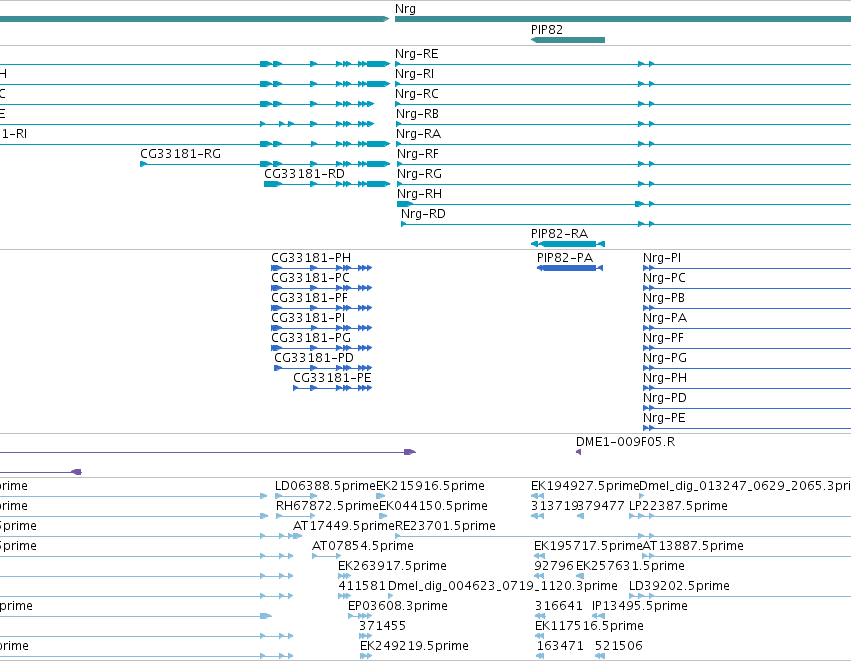Select EST RH67872.5prime
This screenshot has height=661, width=851.
click(327, 506)
